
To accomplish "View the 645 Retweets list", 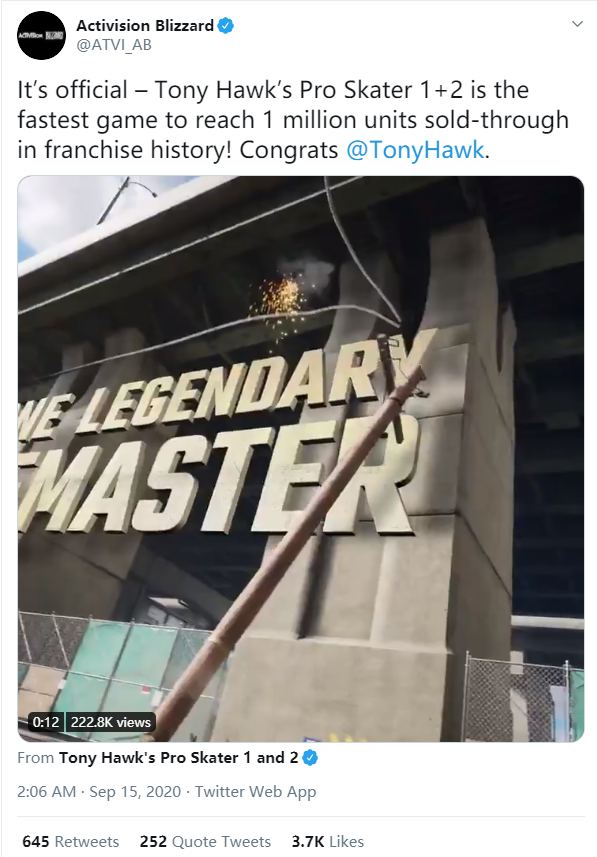I will [71, 841].
